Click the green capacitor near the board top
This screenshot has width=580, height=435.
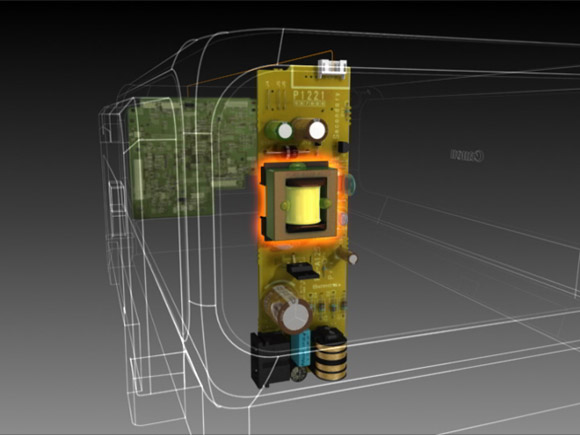tap(279, 130)
